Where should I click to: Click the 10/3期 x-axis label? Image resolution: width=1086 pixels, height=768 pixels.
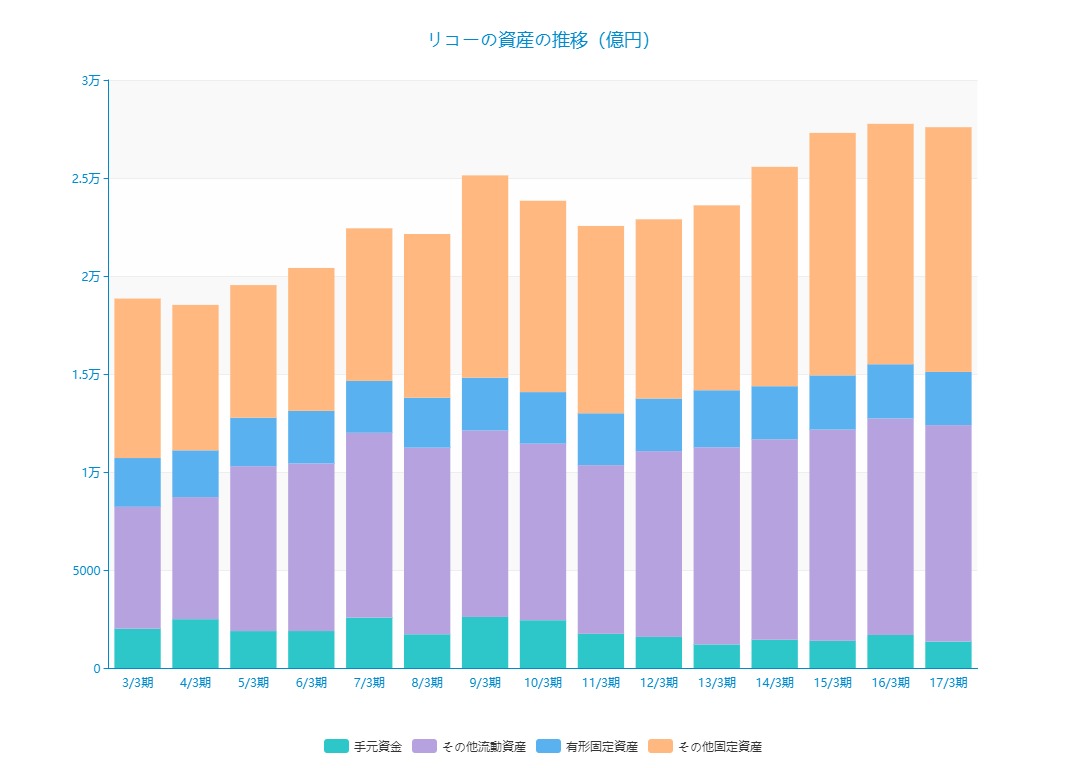coord(543,683)
